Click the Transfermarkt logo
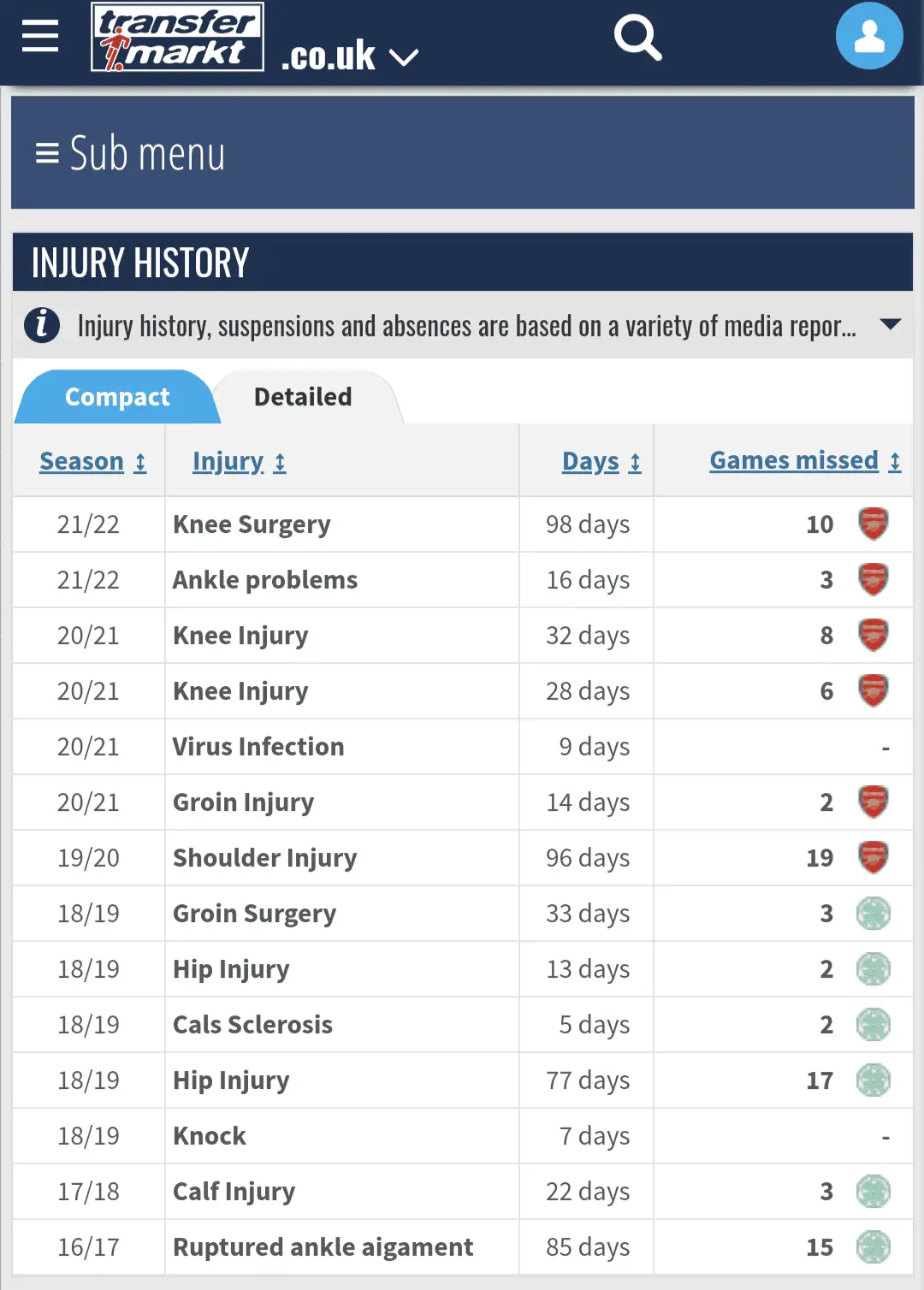924x1290 pixels. pyautogui.click(x=178, y=37)
